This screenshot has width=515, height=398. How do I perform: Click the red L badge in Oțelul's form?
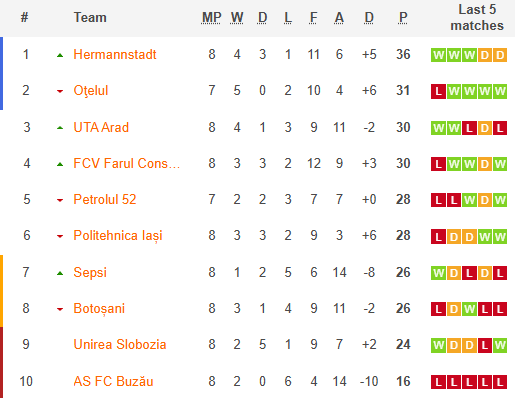pyautogui.click(x=438, y=91)
